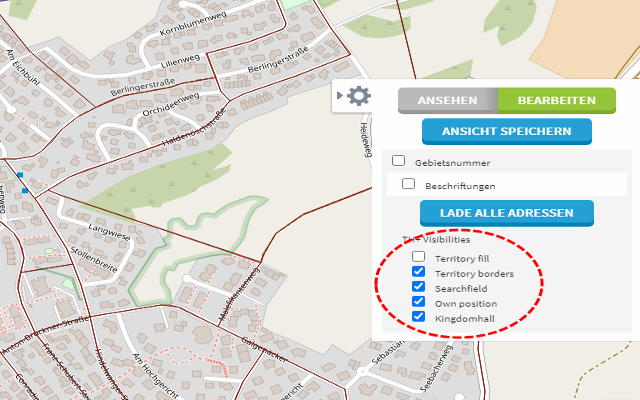640x400 pixels.
Task: Uncheck the Territory borders checkbox
Action: click(x=419, y=272)
